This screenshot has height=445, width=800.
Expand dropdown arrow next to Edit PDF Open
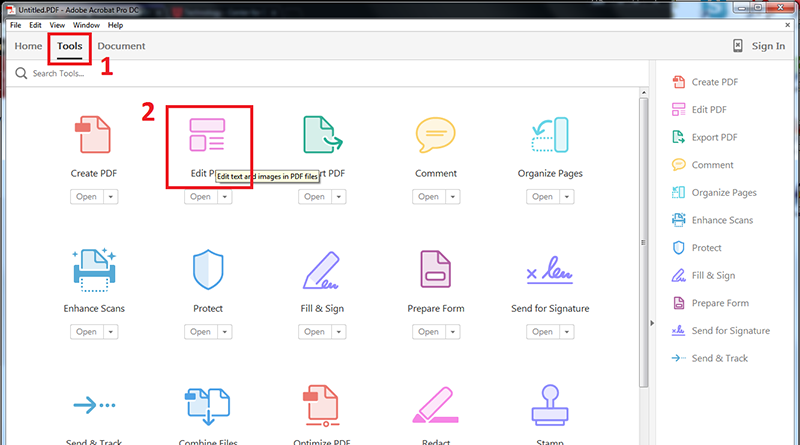[x=224, y=196]
